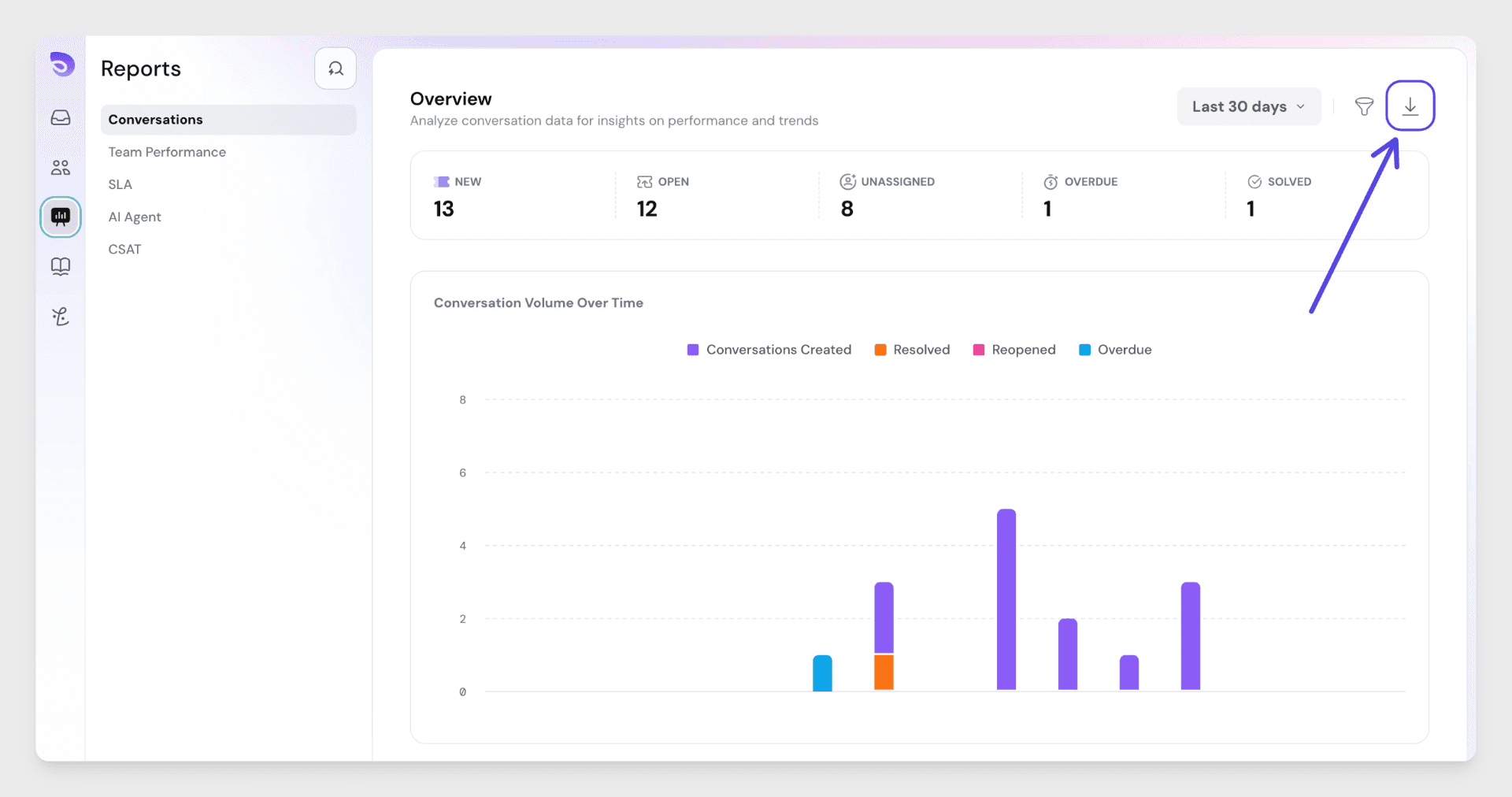Viewport: 1512px width, 797px height.
Task: Switch to Team Performance report
Action: [x=167, y=152]
